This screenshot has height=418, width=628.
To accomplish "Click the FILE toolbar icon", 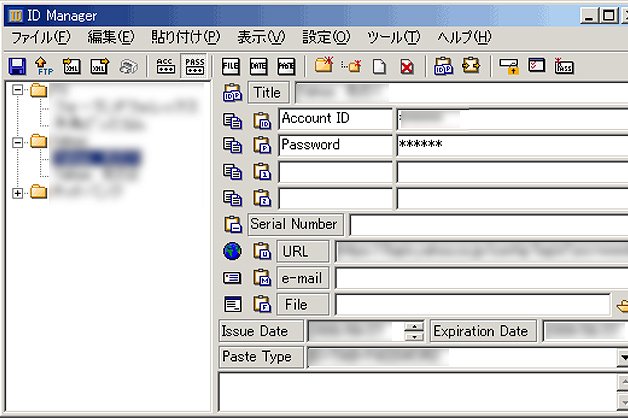I will coord(231,66).
